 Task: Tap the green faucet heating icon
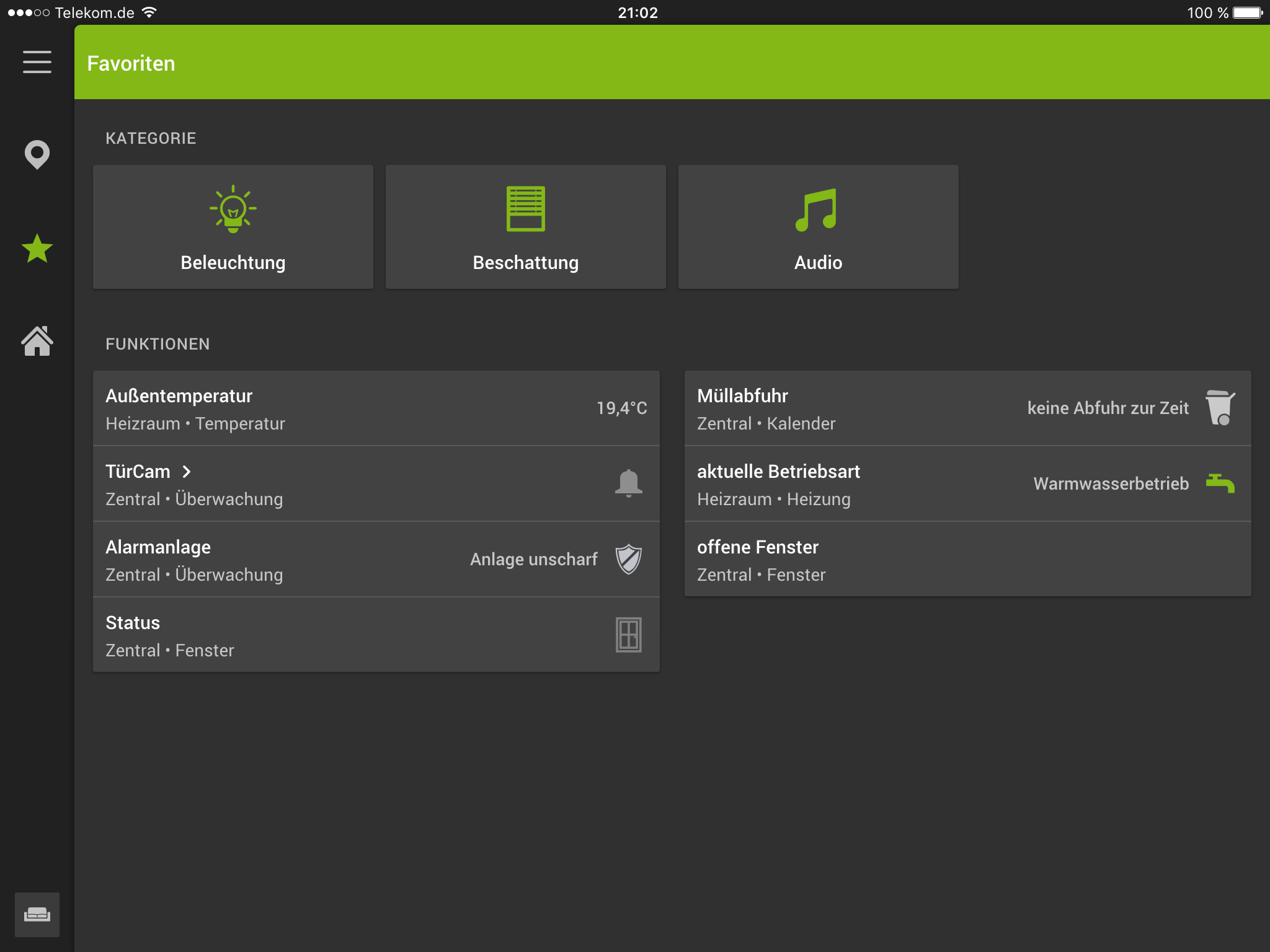pos(1220,483)
